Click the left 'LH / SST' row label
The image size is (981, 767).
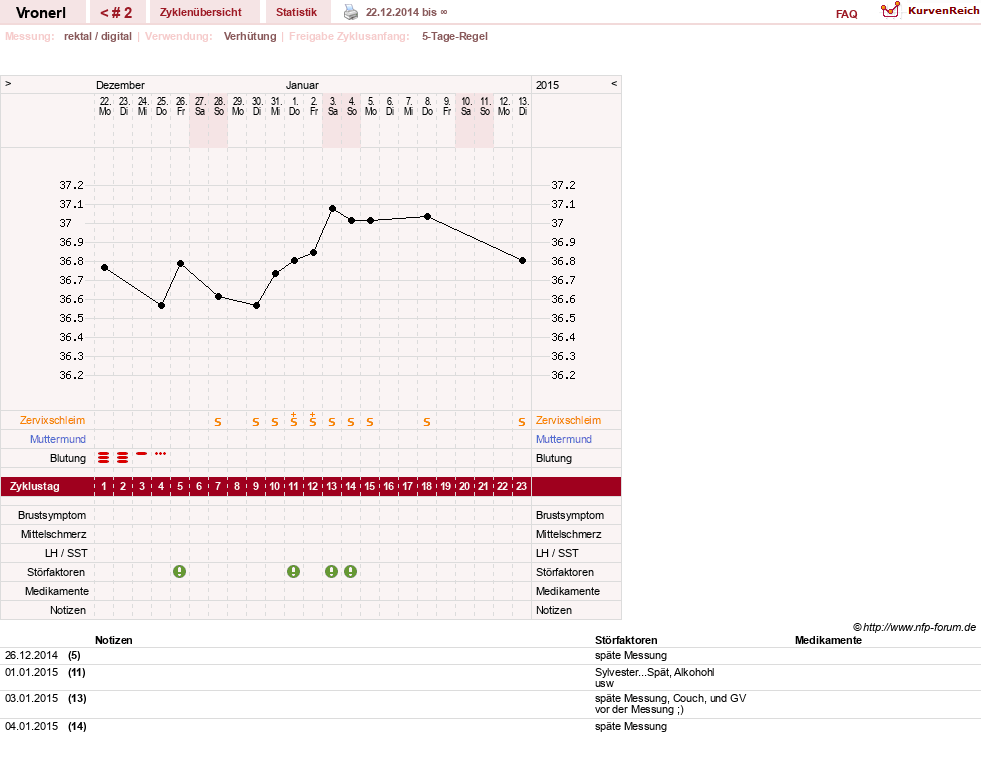point(66,553)
